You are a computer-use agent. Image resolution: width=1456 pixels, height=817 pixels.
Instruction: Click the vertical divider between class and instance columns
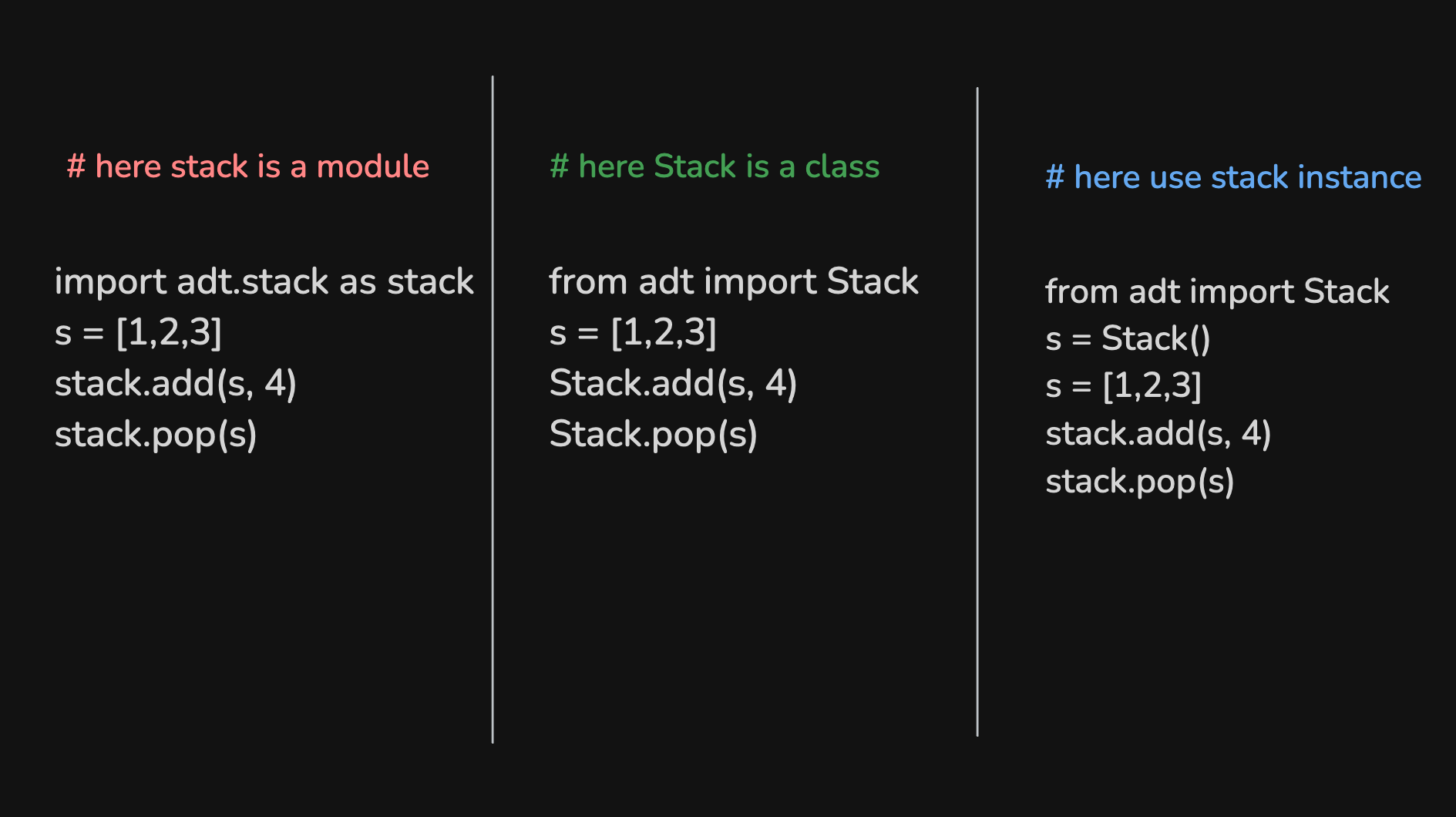pyautogui.click(x=977, y=412)
